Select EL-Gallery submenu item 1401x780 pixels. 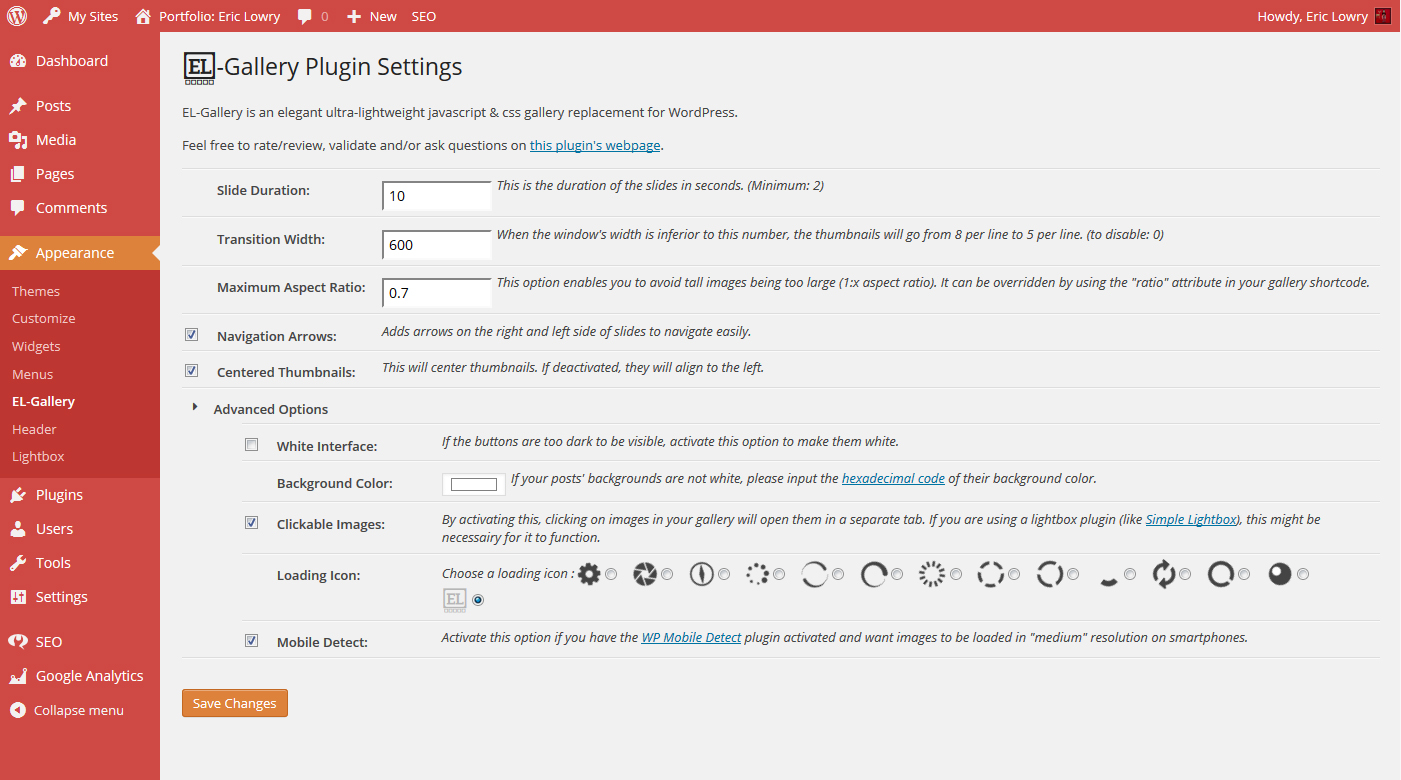coord(44,401)
